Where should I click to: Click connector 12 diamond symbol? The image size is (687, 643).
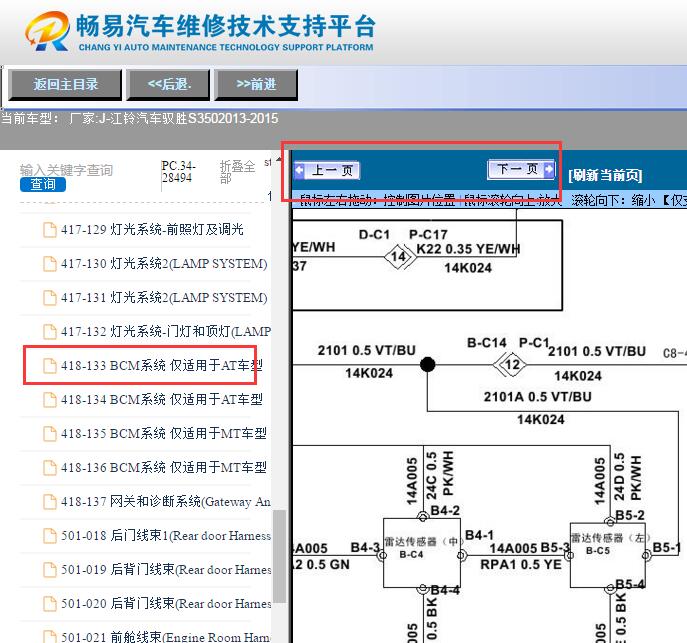(x=510, y=364)
